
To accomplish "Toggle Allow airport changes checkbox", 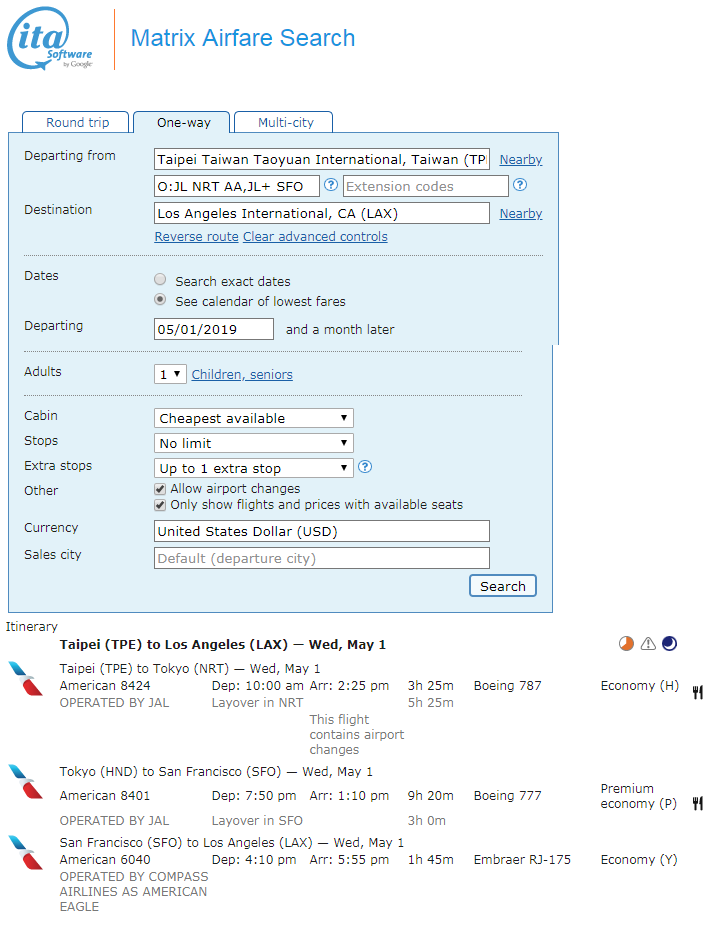I will pyautogui.click(x=160, y=489).
